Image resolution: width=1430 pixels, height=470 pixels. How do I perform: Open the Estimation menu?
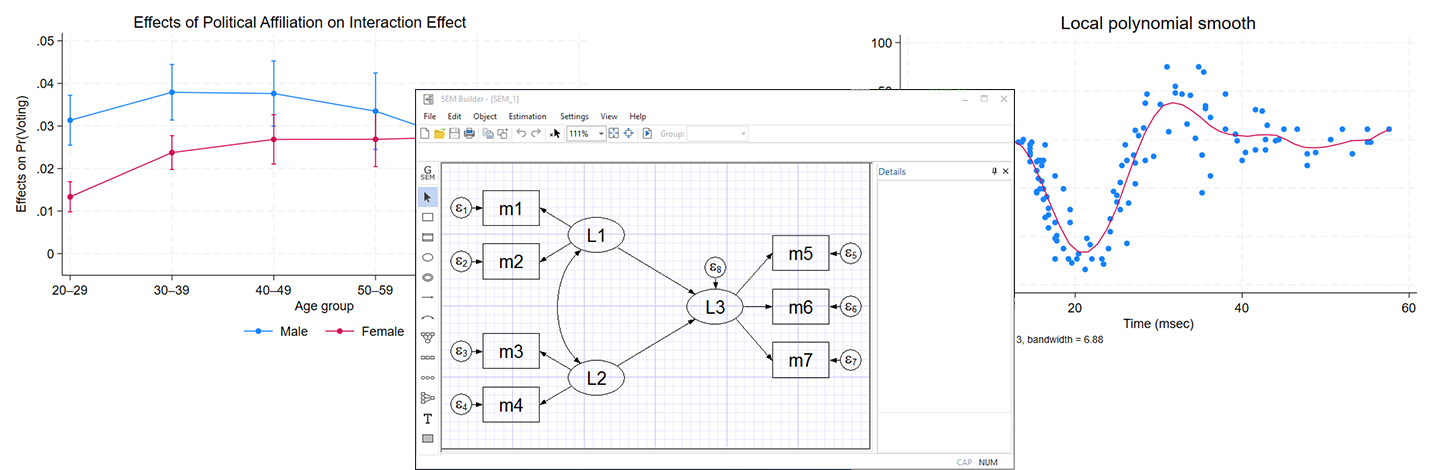pyautogui.click(x=527, y=117)
